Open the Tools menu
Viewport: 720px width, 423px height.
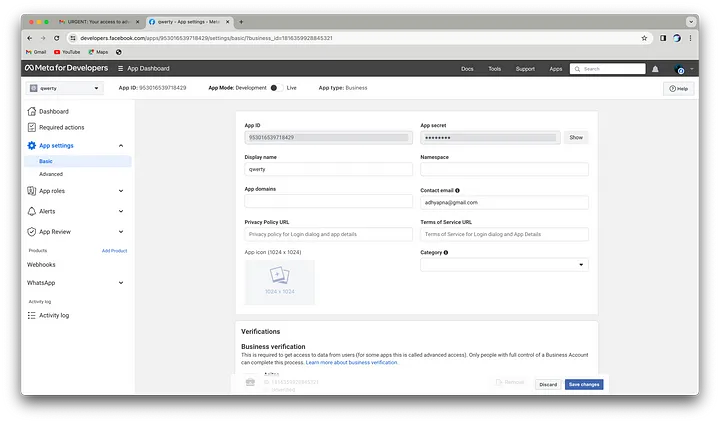pyautogui.click(x=495, y=69)
